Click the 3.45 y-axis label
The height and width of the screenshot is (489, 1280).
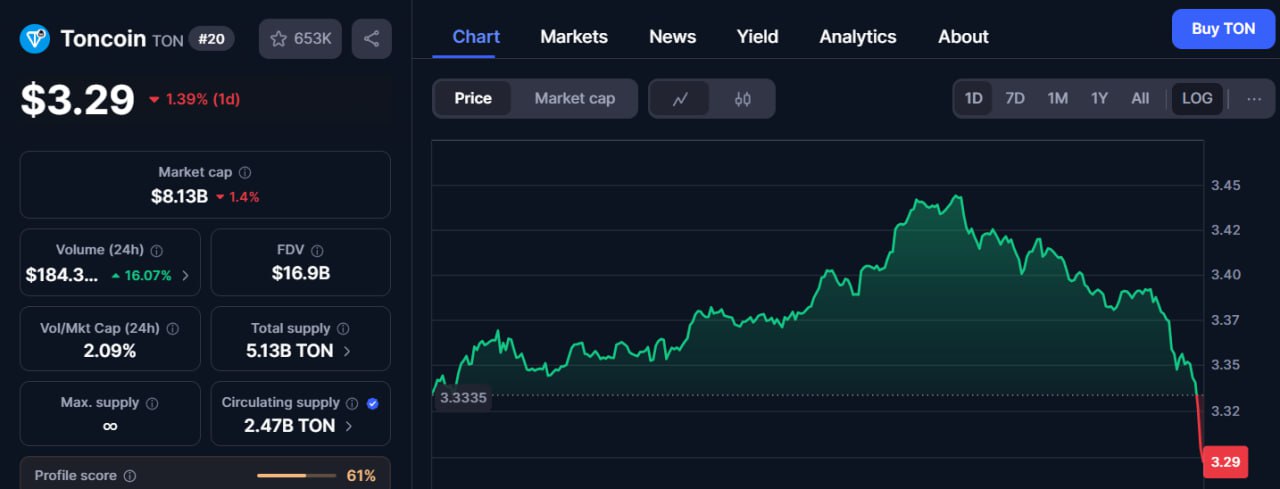click(1225, 185)
